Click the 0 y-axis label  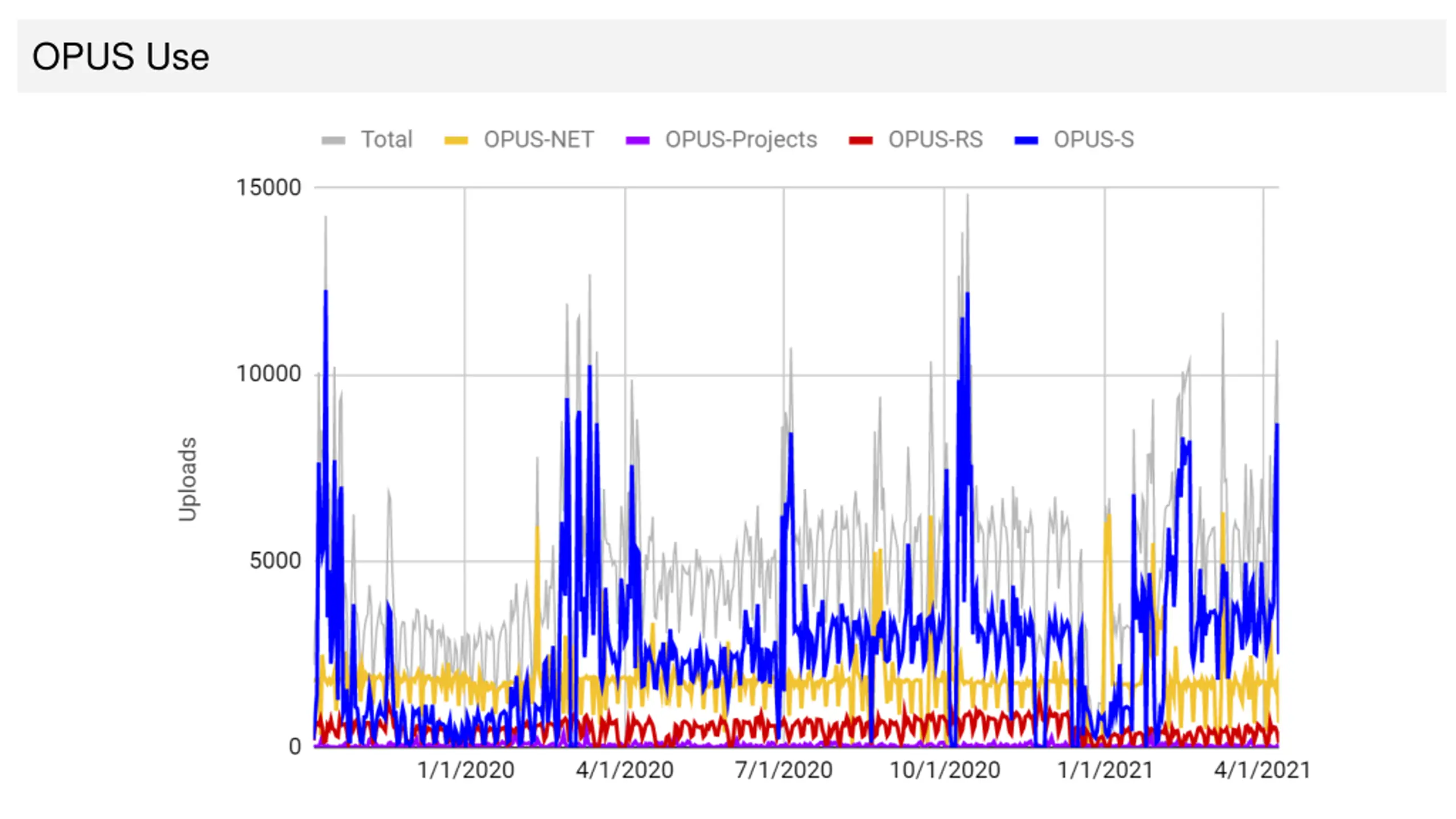click(295, 747)
